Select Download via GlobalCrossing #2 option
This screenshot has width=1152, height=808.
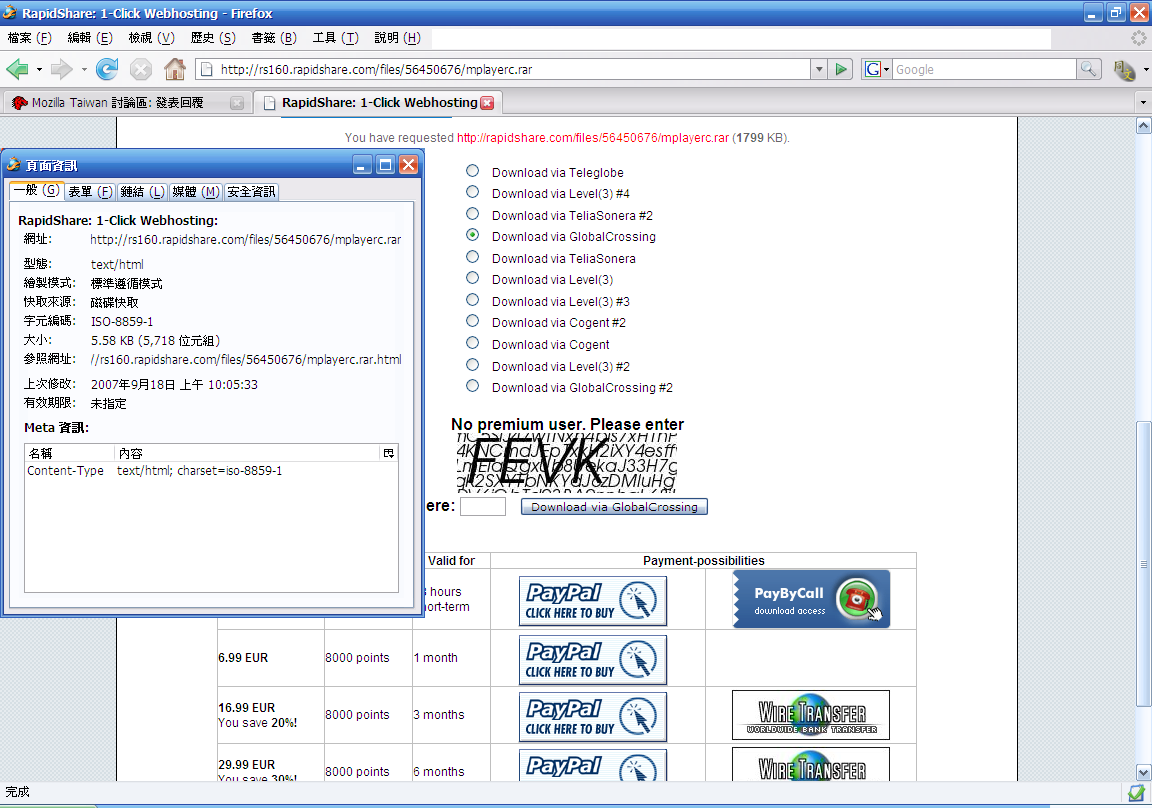coord(472,386)
